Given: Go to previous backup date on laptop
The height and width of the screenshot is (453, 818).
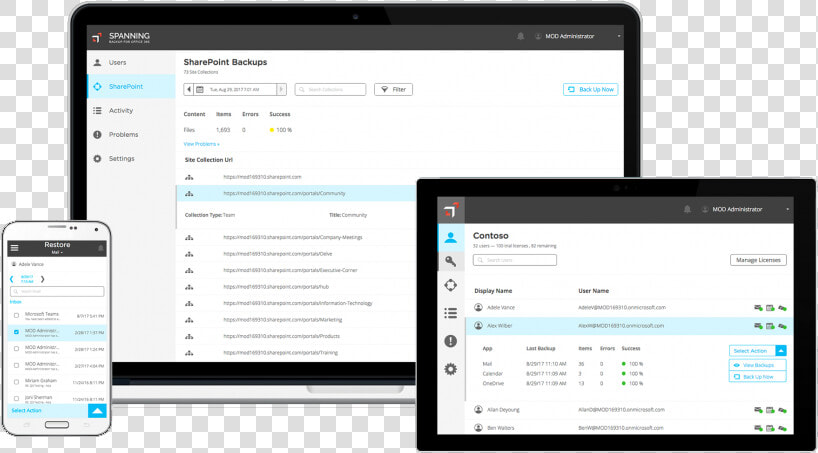Looking at the screenshot, I should point(188,90).
